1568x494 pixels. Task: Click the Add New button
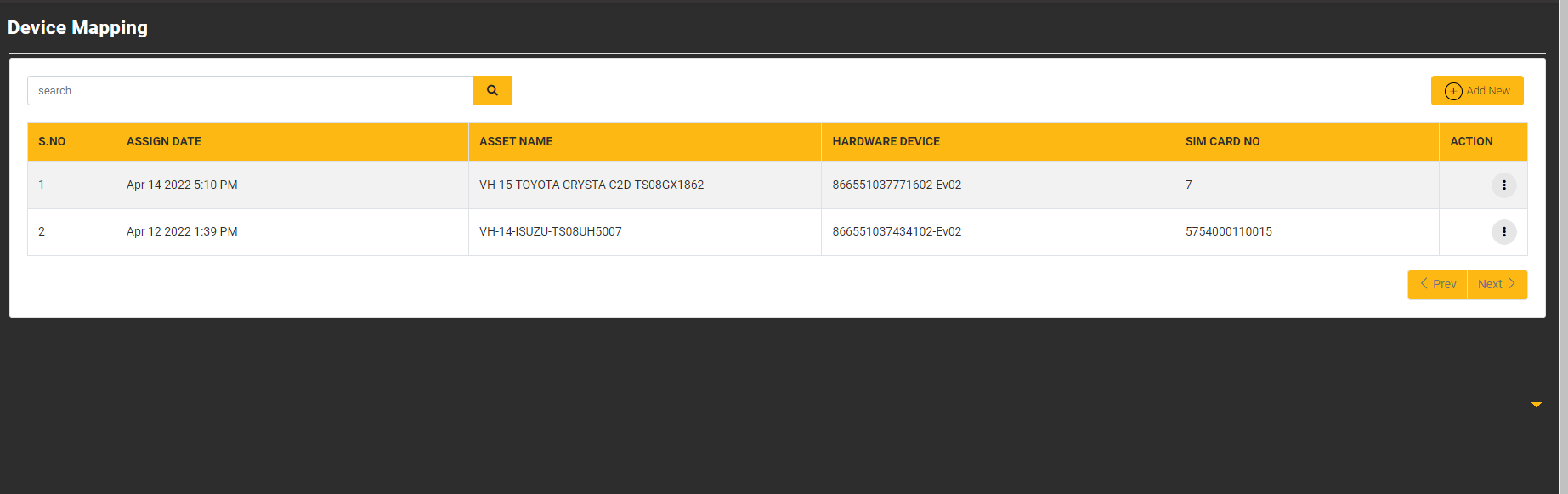tap(1476, 91)
